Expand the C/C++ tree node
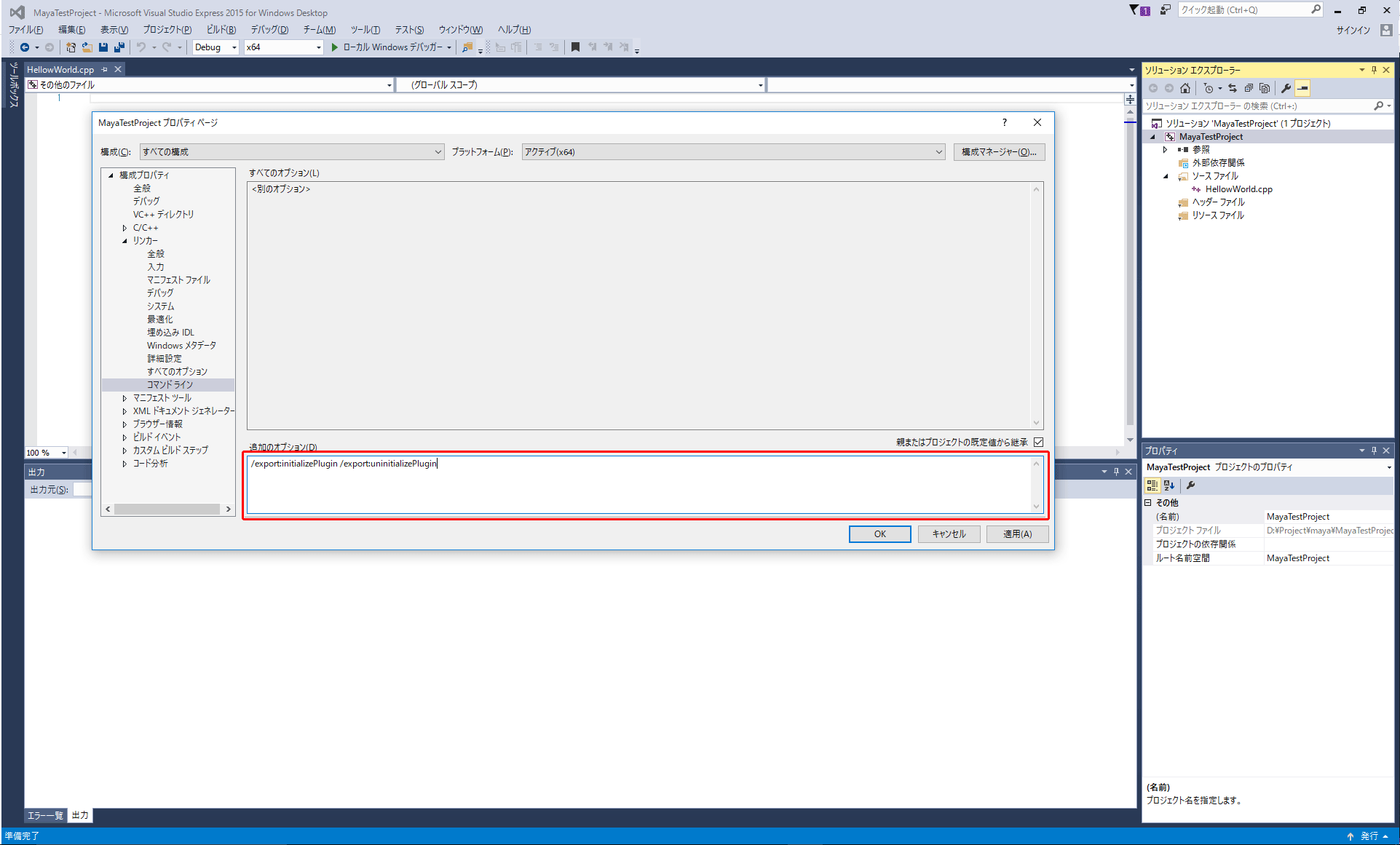 [124, 228]
